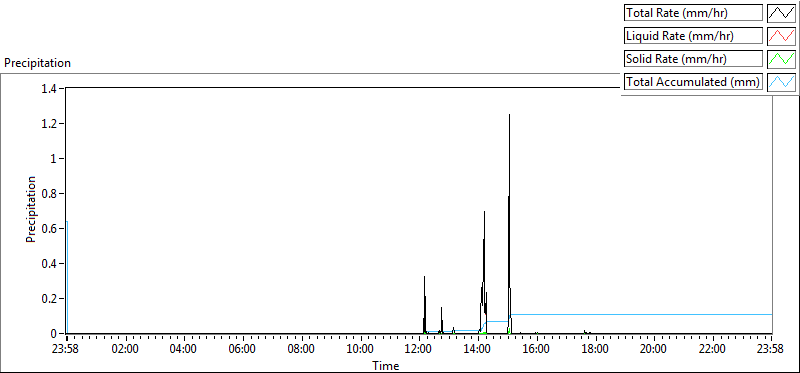Click the Precipitation chart title

click(x=37, y=63)
